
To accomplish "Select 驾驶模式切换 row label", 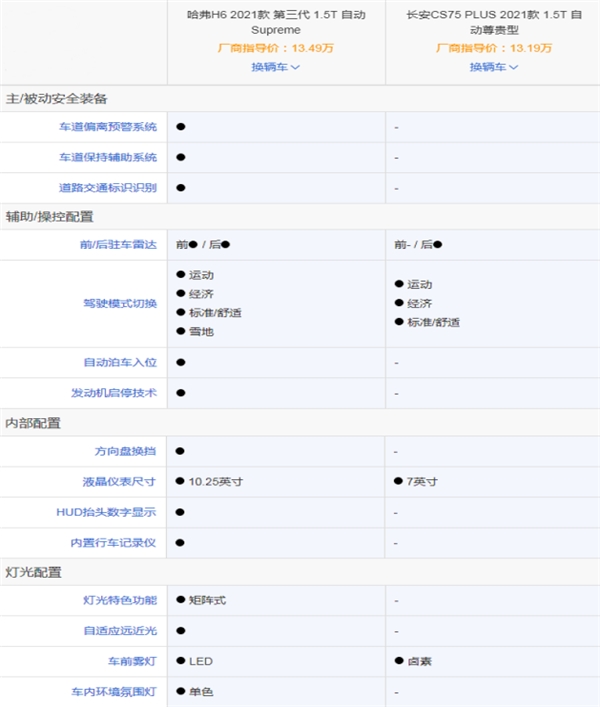I will [x=120, y=303].
